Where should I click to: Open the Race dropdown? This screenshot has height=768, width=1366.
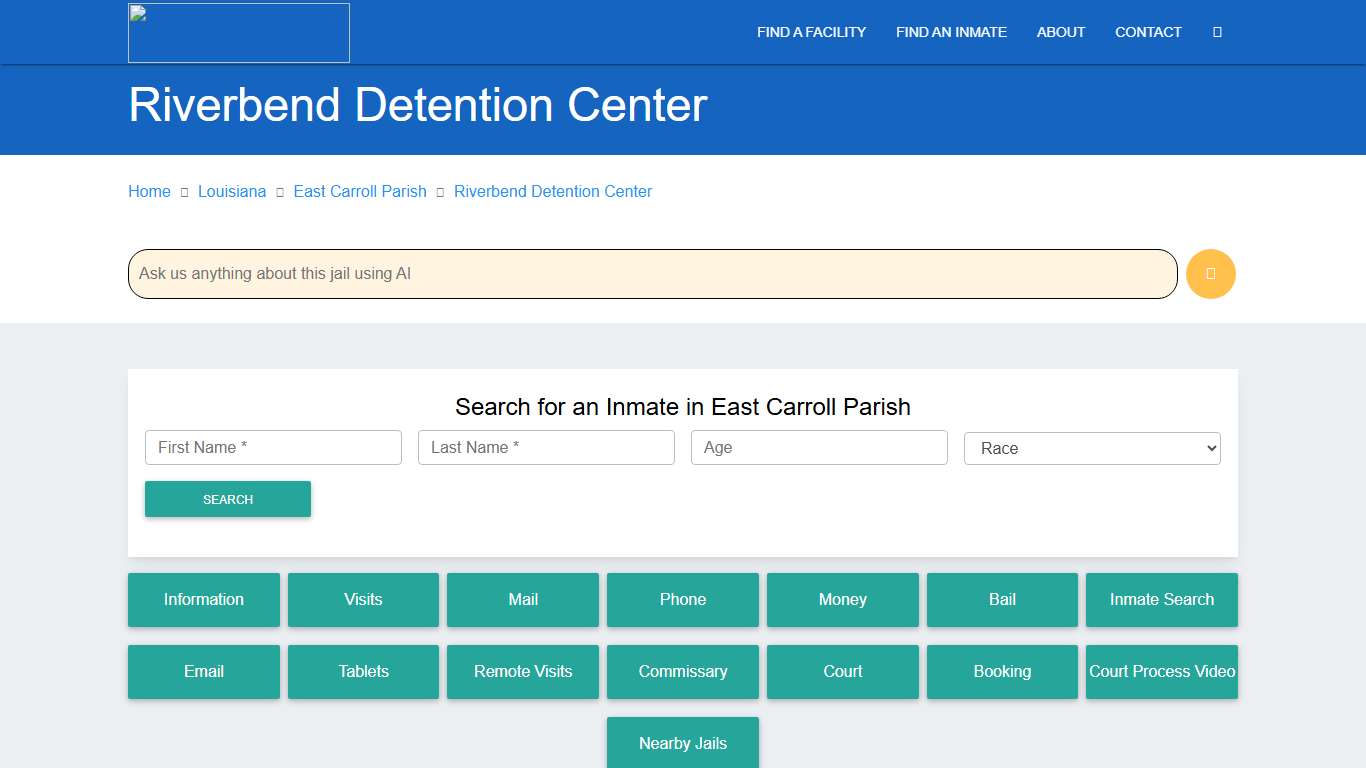[x=1091, y=447]
